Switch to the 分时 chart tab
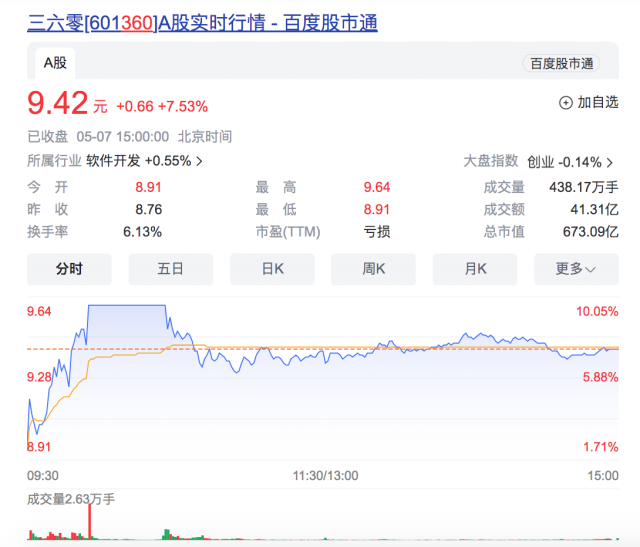 pos(69,269)
